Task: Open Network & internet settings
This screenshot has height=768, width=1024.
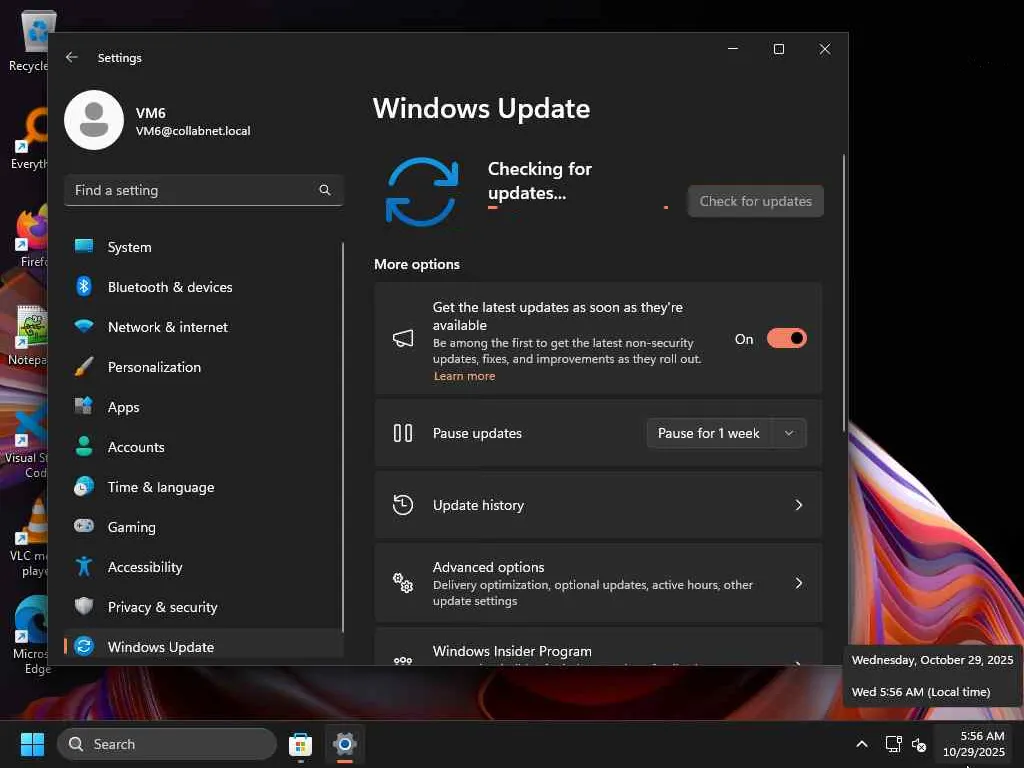Action: pyautogui.click(x=203, y=327)
